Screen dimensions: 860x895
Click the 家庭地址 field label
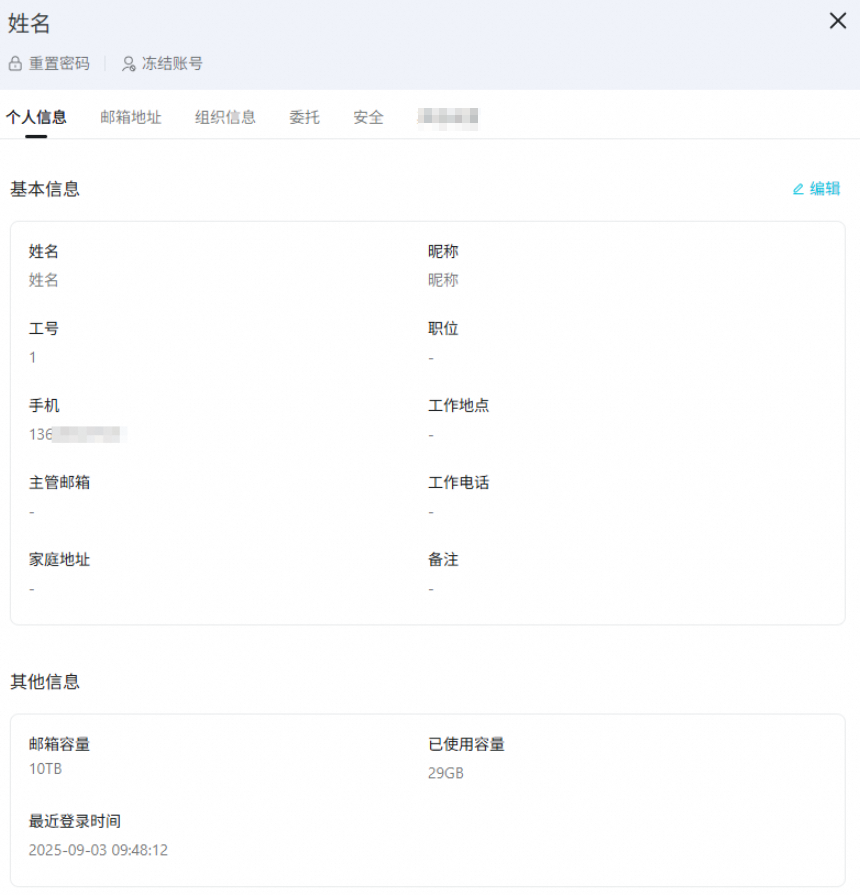(59, 560)
